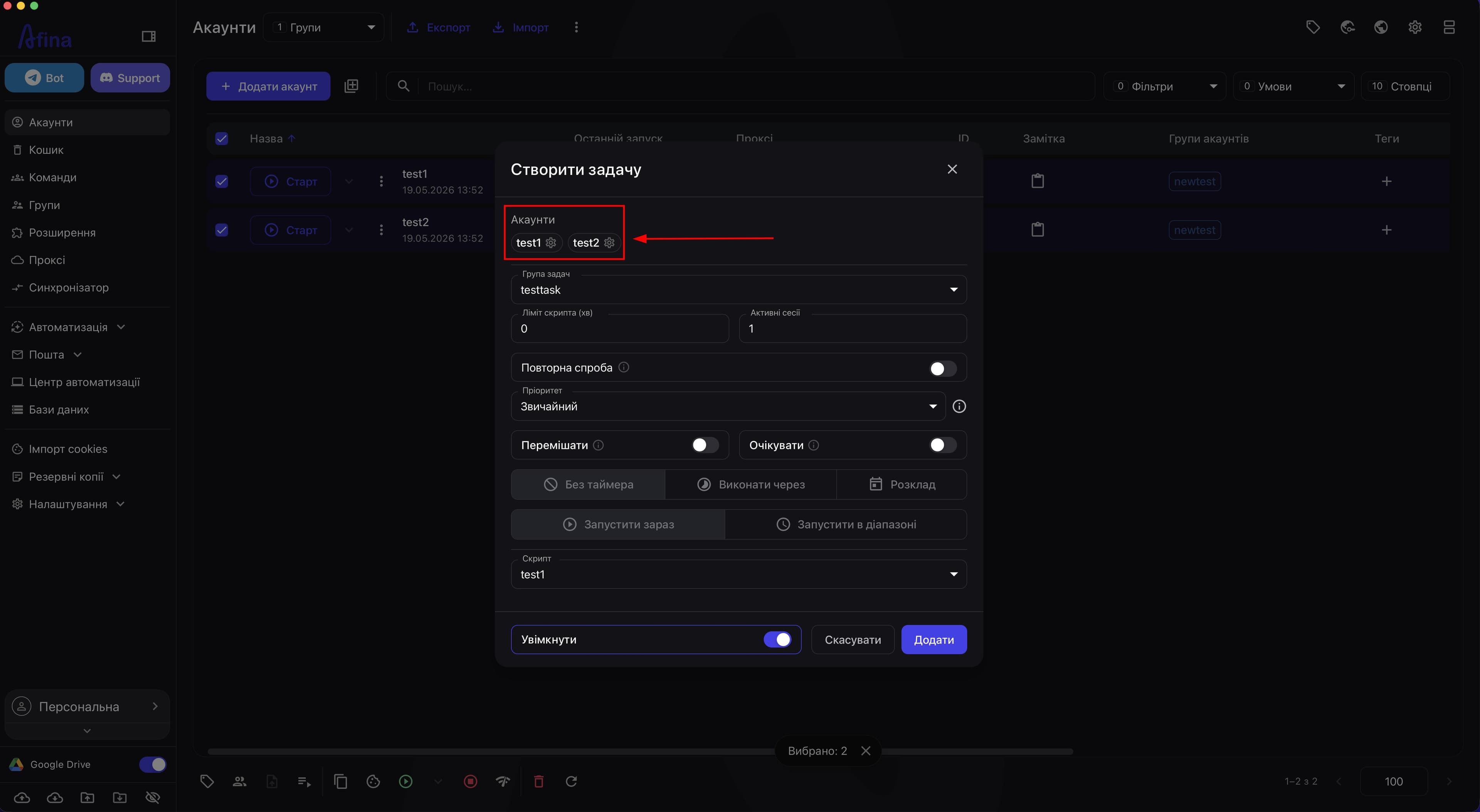Click the cookie settings icon in top bar
The image size is (1480, 812).
pyautogui.click(x=1347, y=27)
